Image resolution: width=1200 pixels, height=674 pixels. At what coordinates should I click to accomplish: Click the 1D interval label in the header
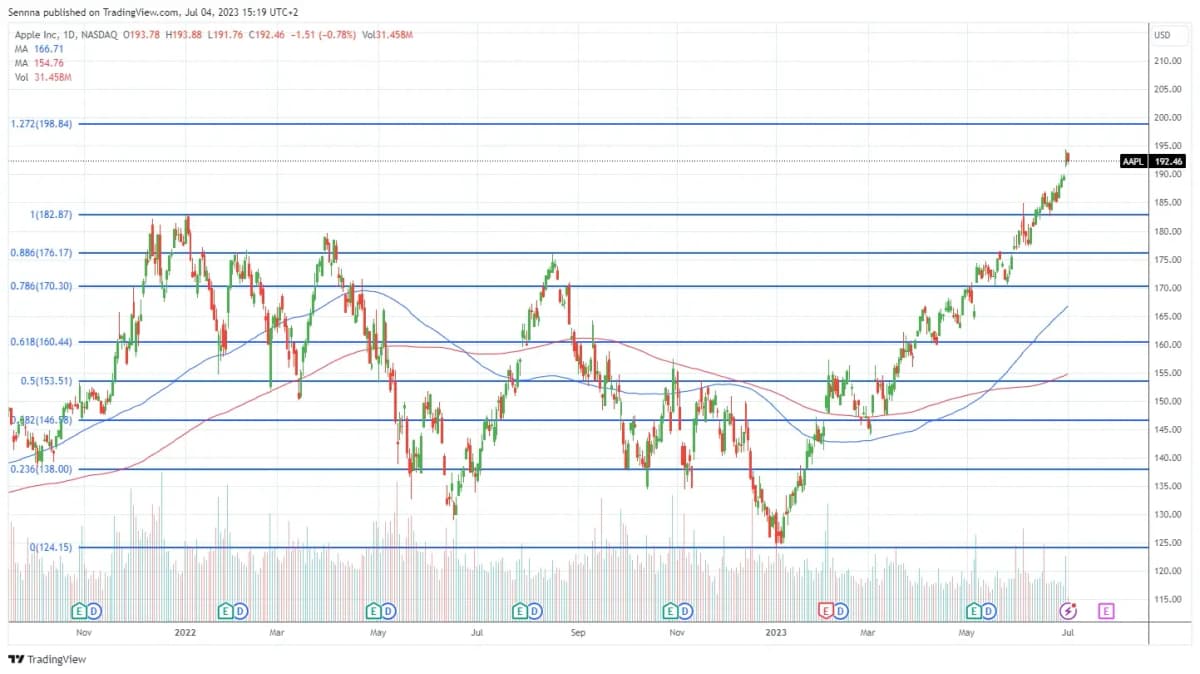point(67,35)
